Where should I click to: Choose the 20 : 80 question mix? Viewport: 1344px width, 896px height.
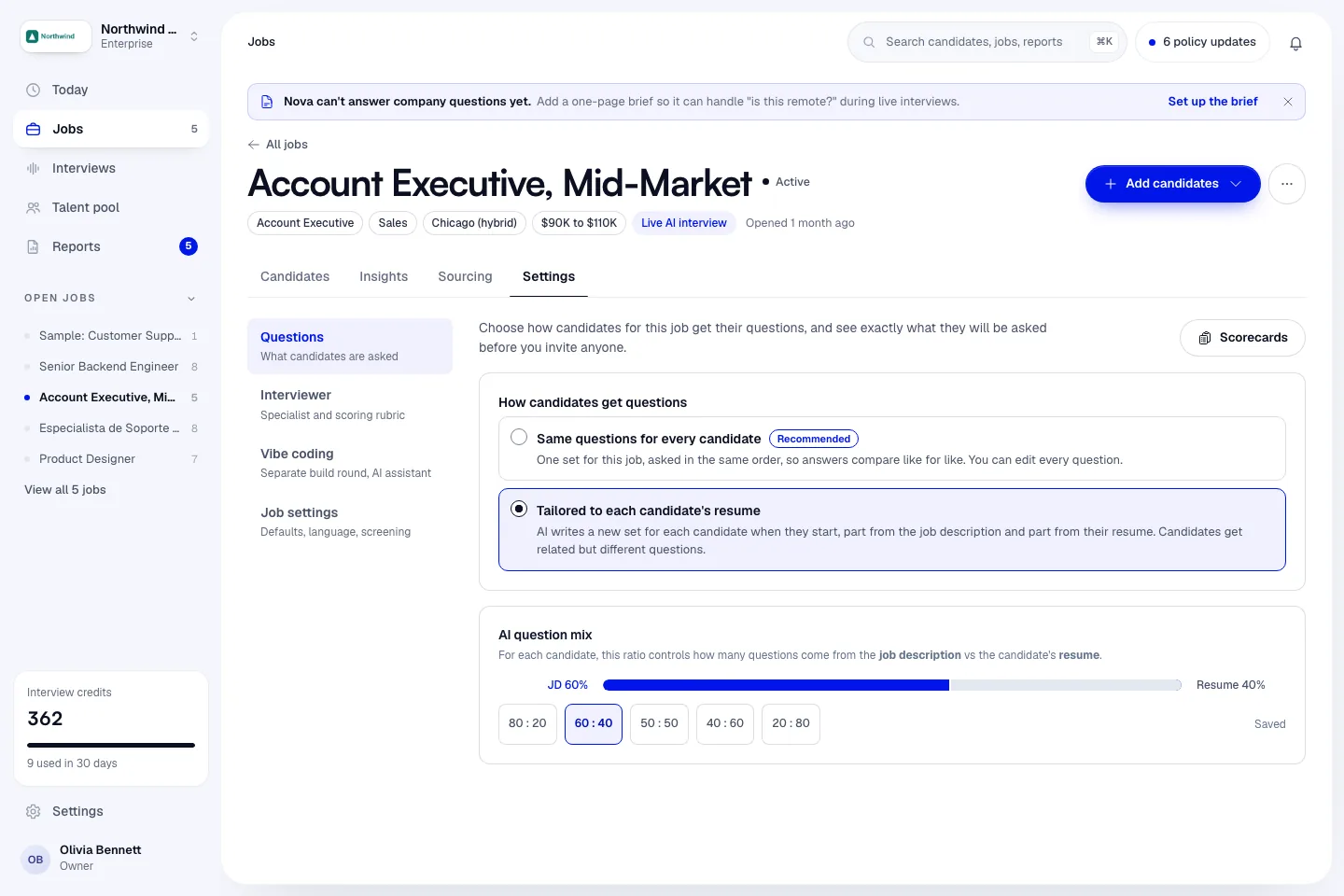coord(791,723)
